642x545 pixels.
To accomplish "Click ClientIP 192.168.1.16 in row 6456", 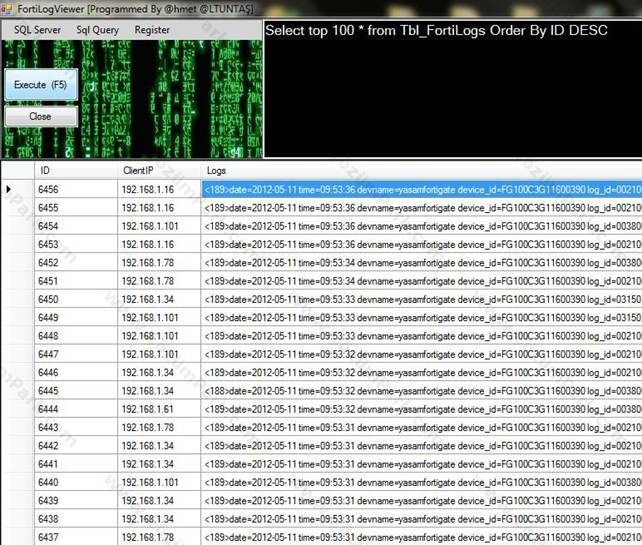I will click(159, 189).
